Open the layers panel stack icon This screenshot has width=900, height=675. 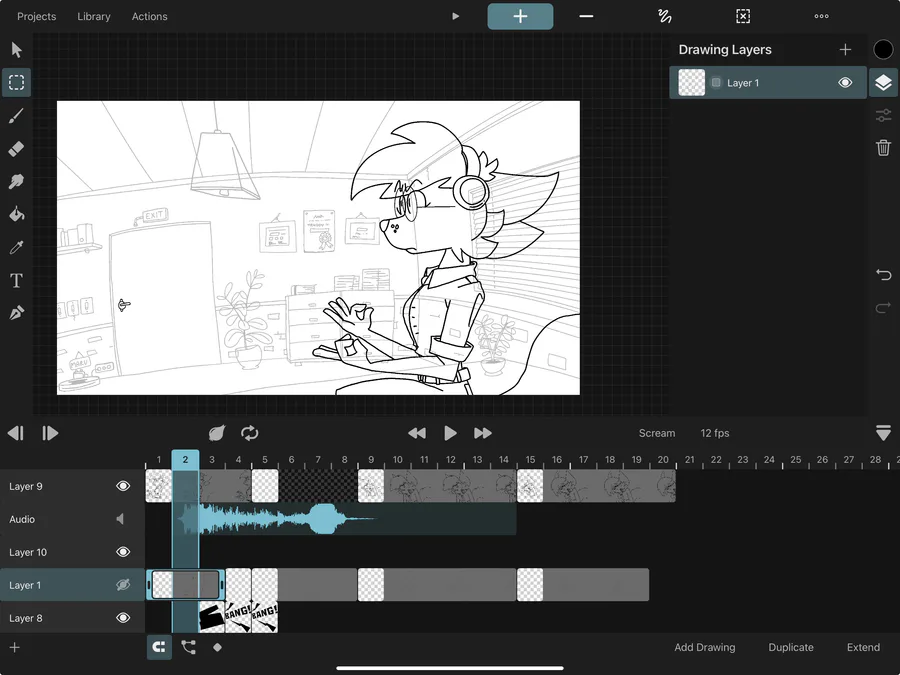[x=883, y=83]
